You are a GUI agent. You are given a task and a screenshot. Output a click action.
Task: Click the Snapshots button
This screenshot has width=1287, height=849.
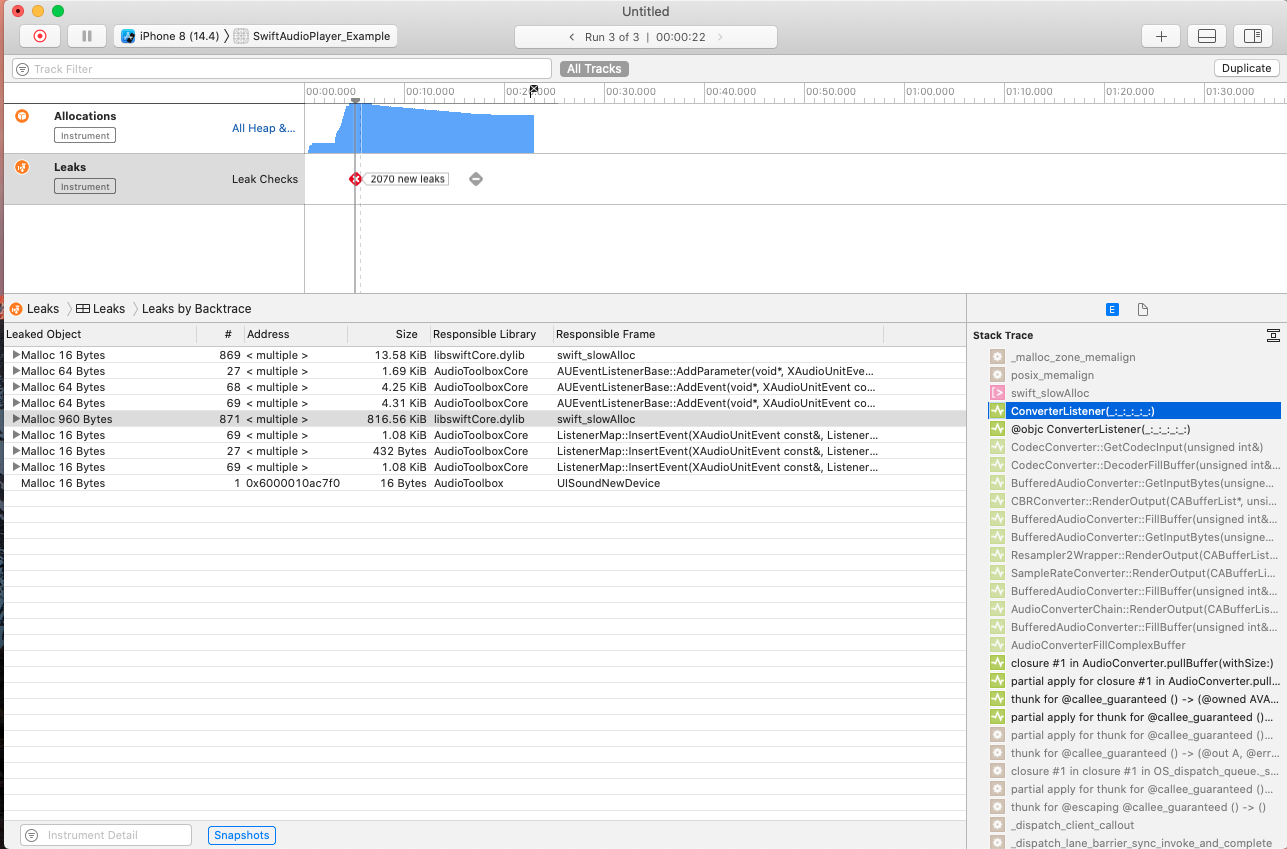(242, 835)
